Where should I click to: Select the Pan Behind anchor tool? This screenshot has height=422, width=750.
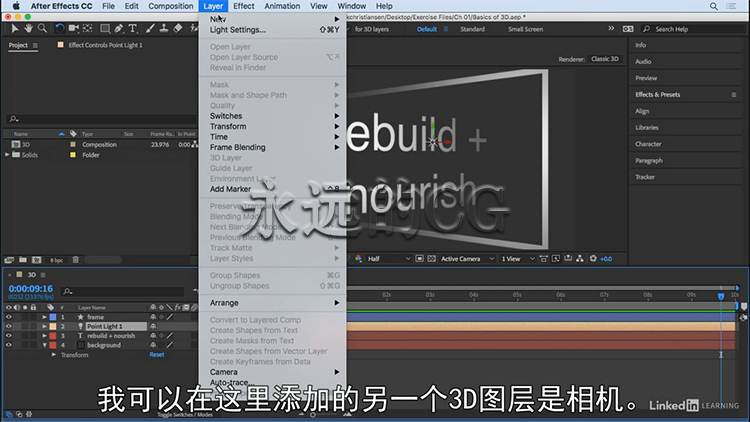(88, 29)
